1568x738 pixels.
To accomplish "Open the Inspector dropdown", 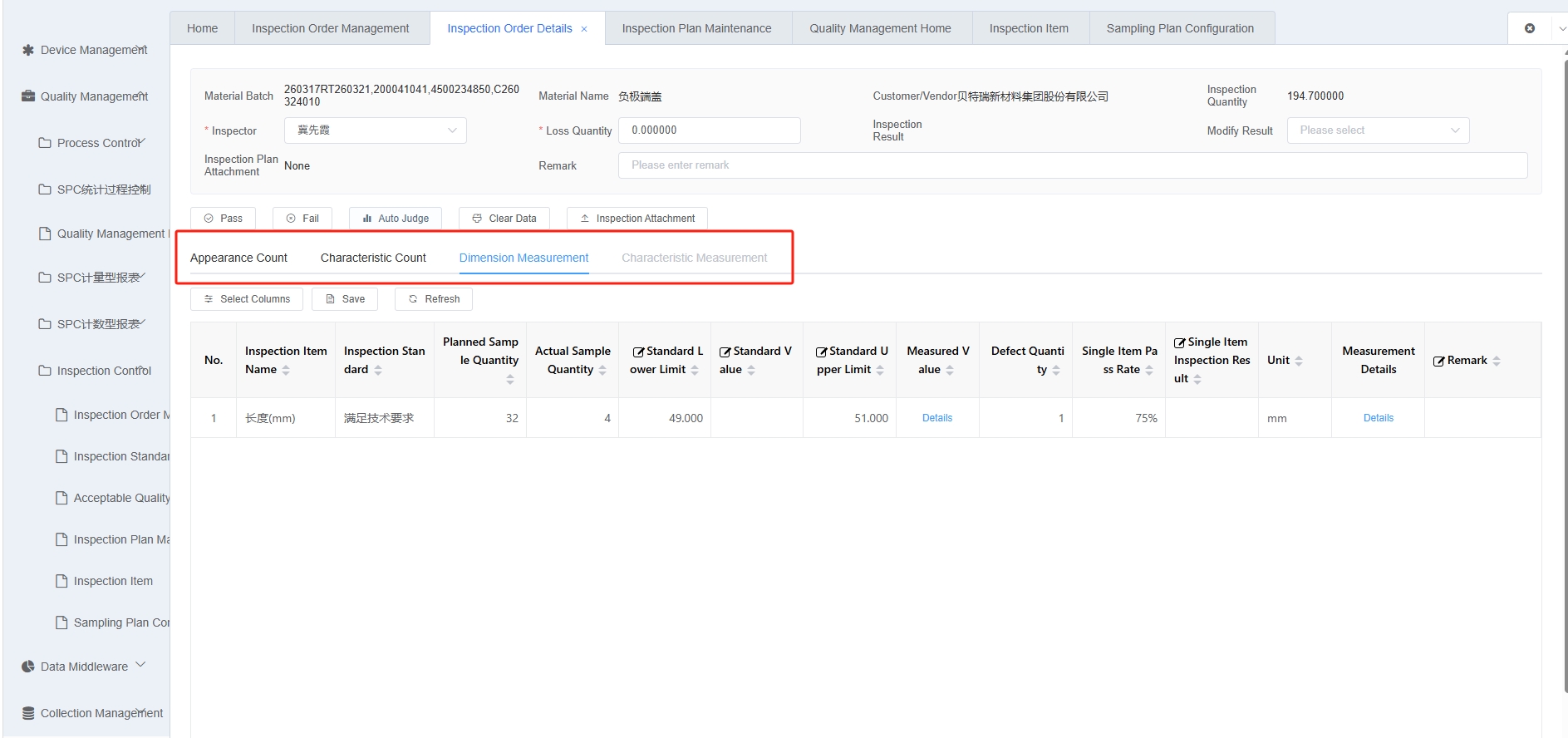I will [x=376, y=130].
